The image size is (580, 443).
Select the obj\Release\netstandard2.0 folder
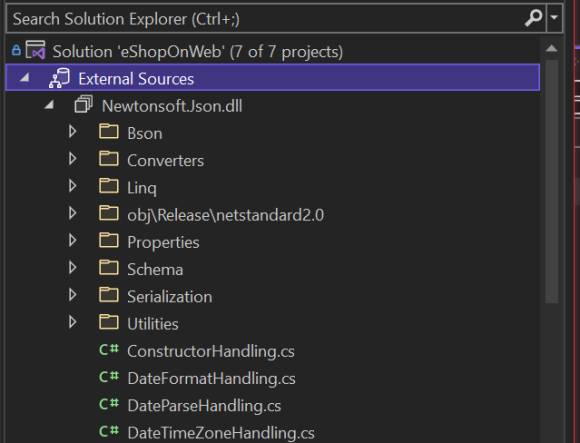point(225,215)
